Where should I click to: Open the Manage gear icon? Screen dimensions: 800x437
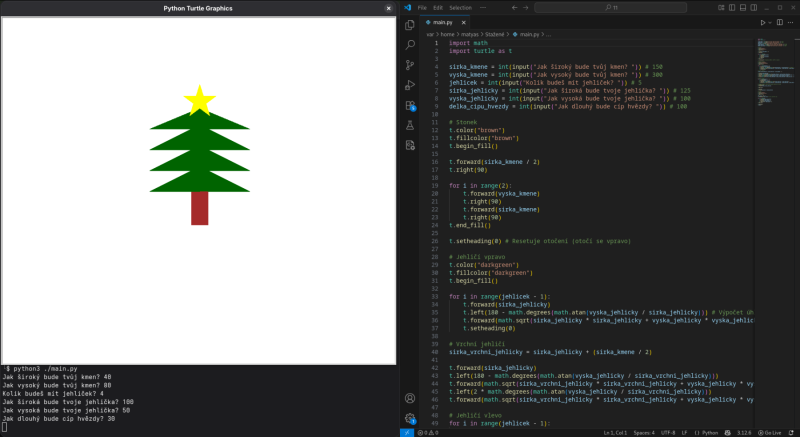[x=410, y=418]
